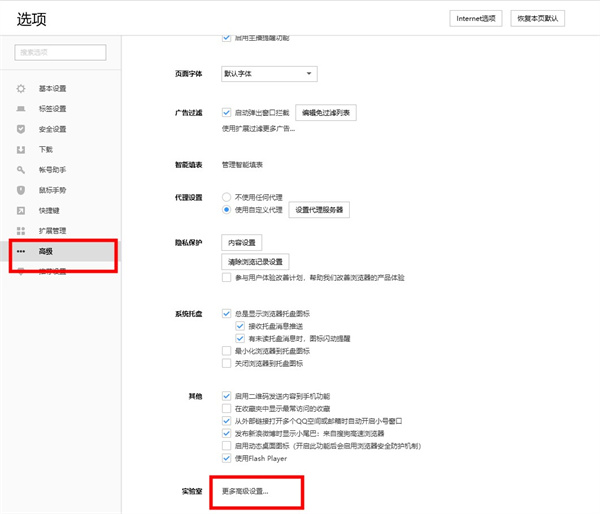Open basic settings via the gear icon
The width and height of the screenshot is (600, 514).
click(x=21, y=88)
